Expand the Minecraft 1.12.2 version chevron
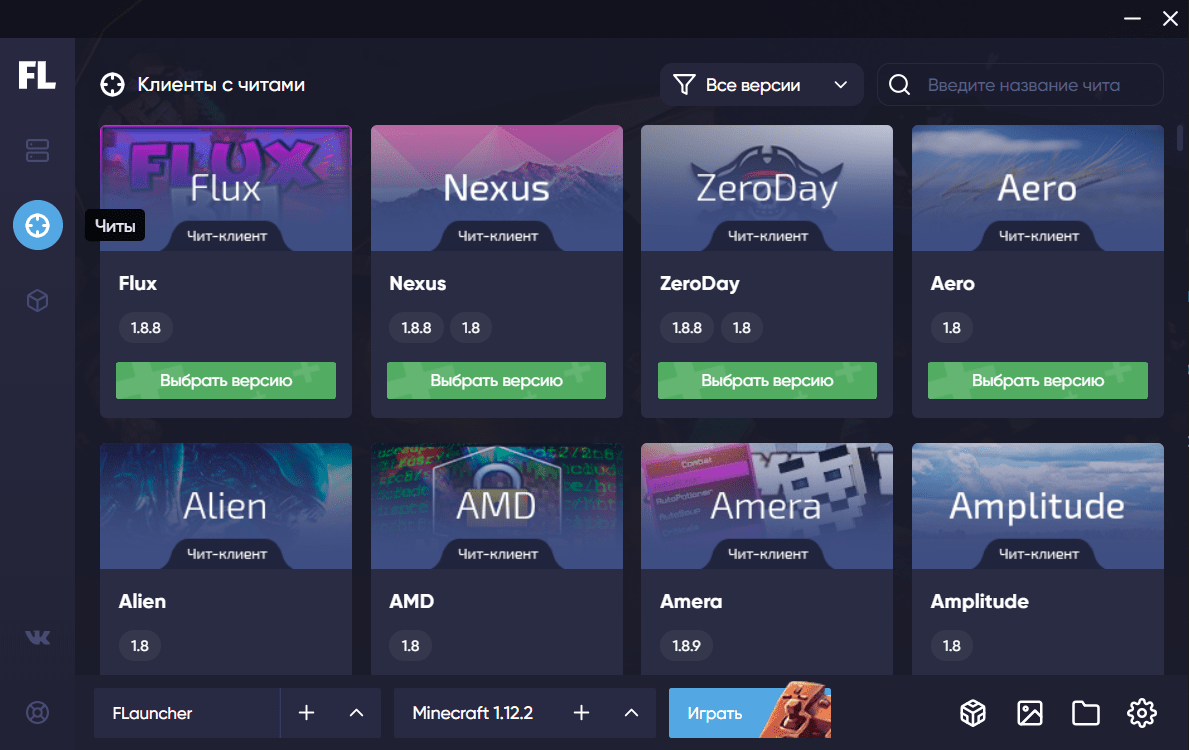This screenshot has width=1189, height=750. [631, 713]
